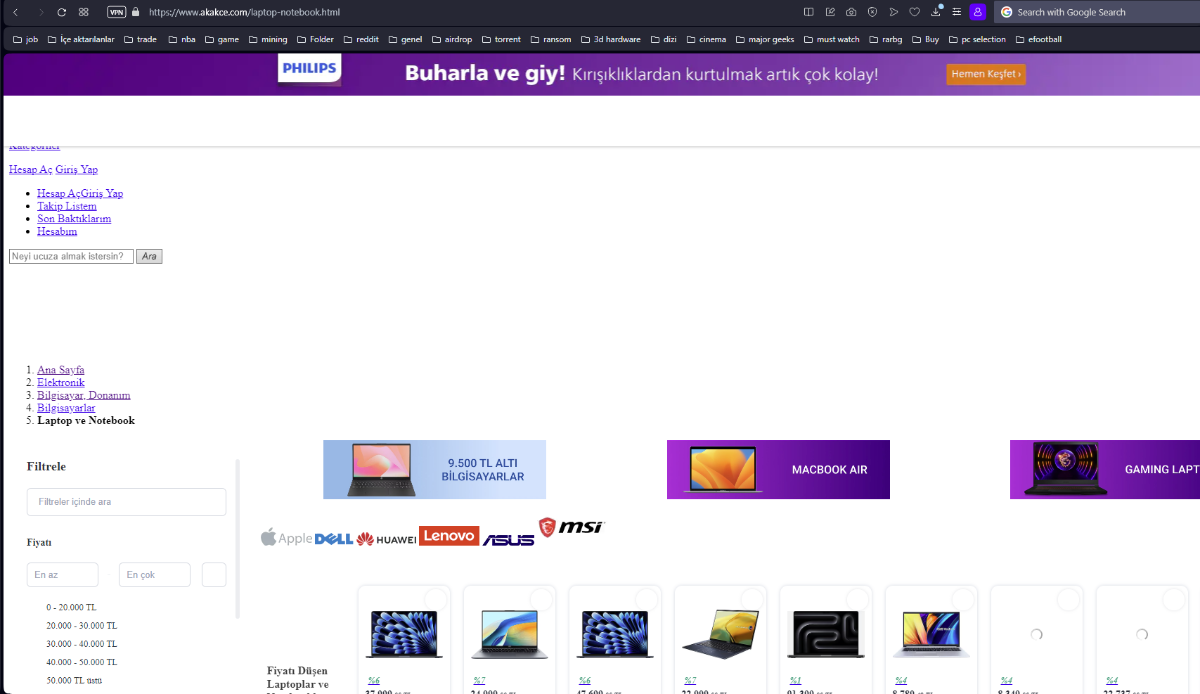Open the pc selection bookmarks folder
The image size is (1200, 694).
[x=976, y=39]
